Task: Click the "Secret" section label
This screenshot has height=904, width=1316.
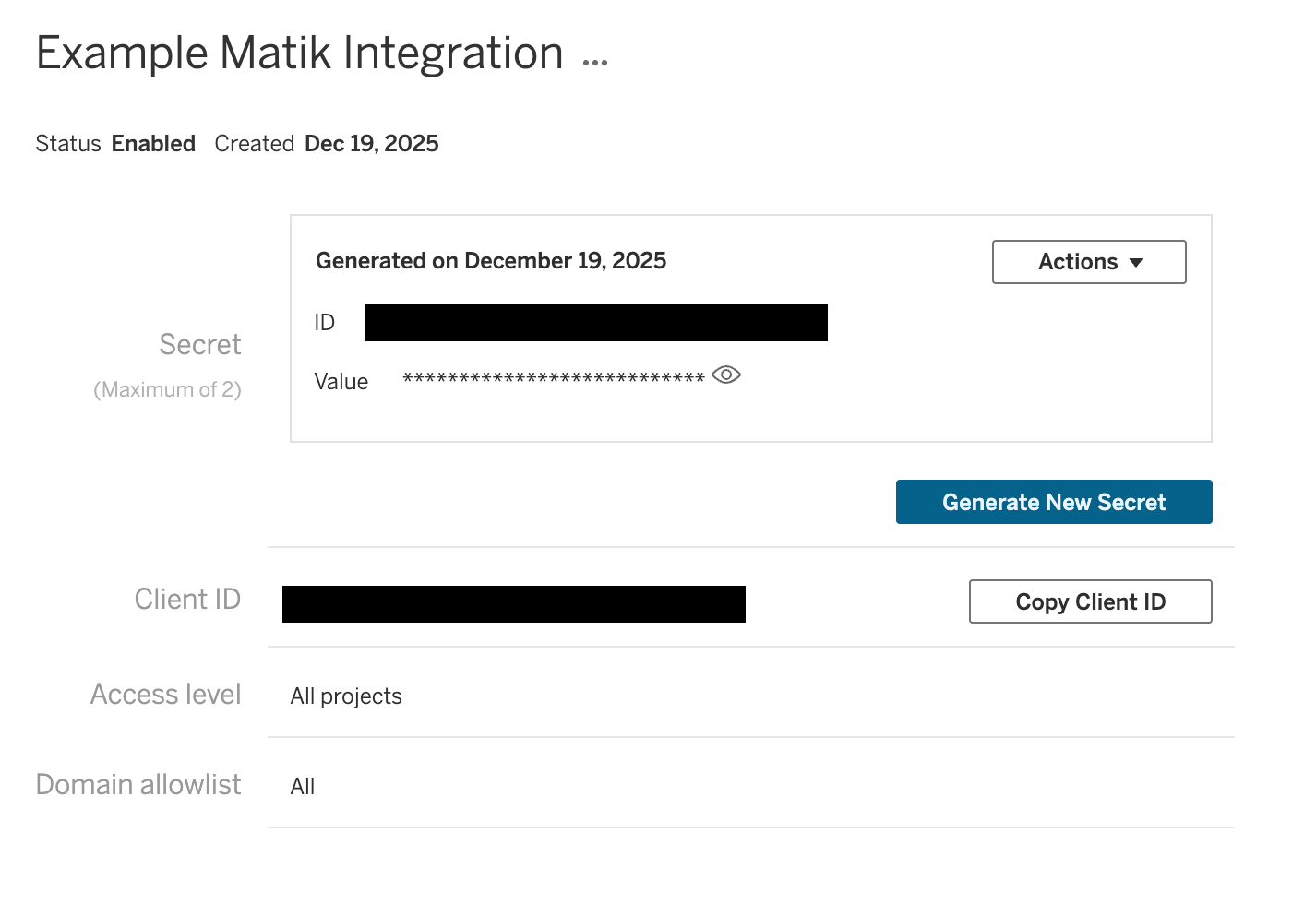Action: pyautogui.click(x=200, y=345)
